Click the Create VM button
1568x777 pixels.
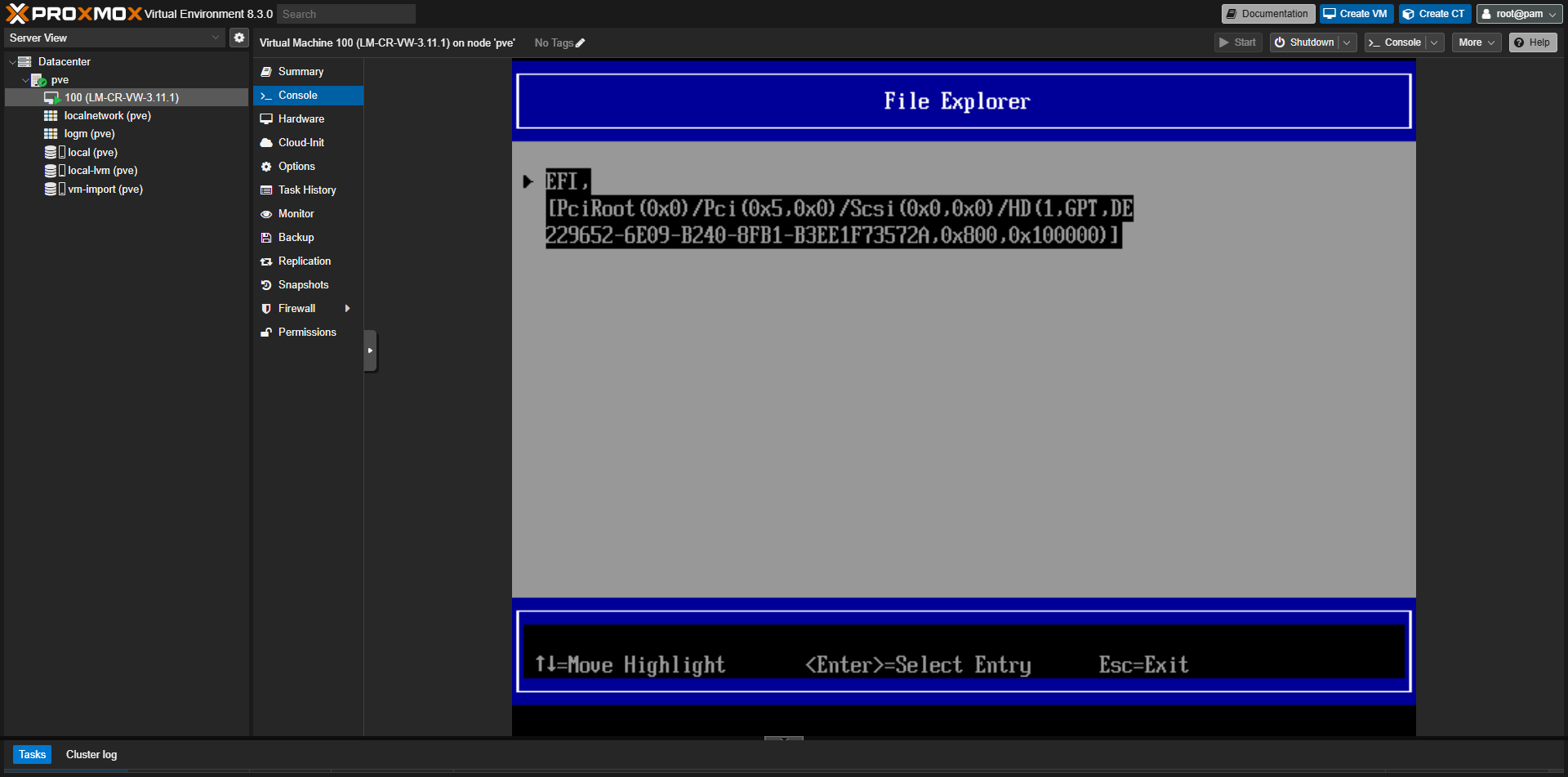tap(1355, 13)
